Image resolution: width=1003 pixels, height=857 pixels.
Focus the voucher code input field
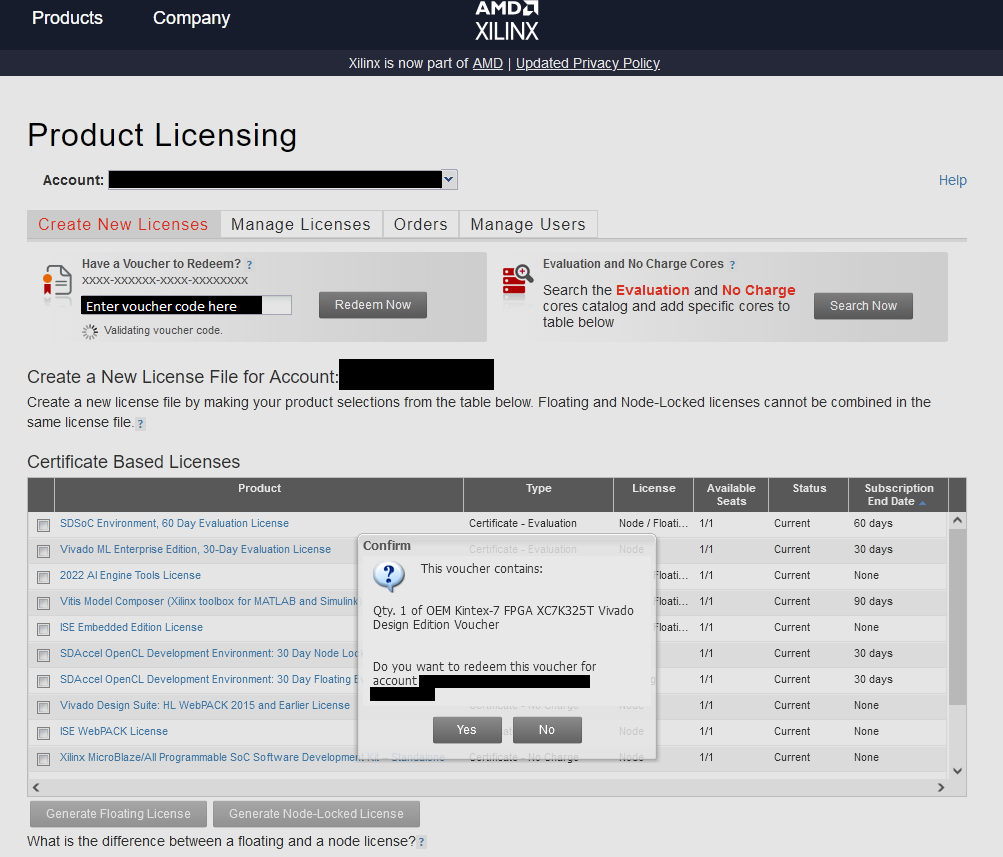[x=186, y=306]
